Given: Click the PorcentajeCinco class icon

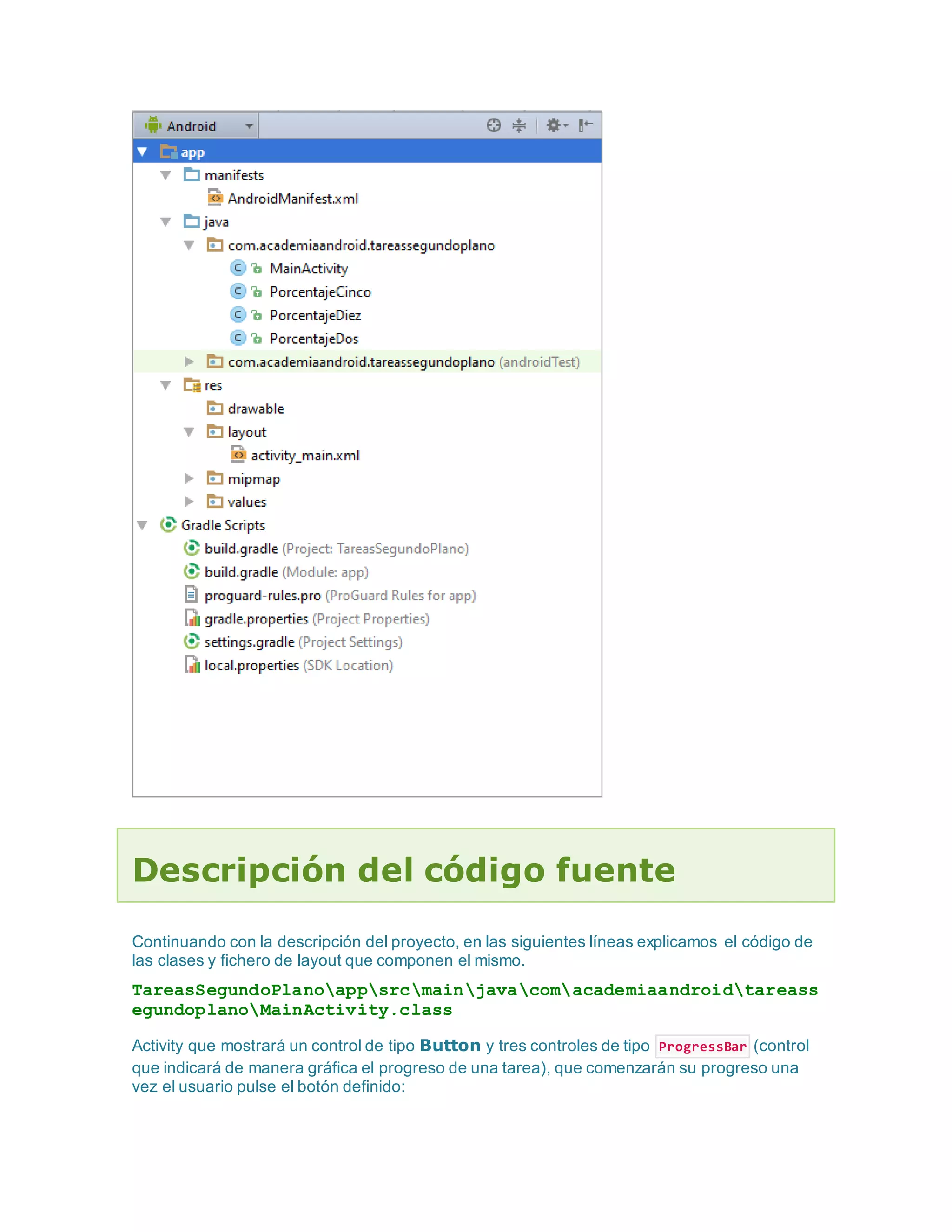Looking at the screenshot, I should point(238,291).
